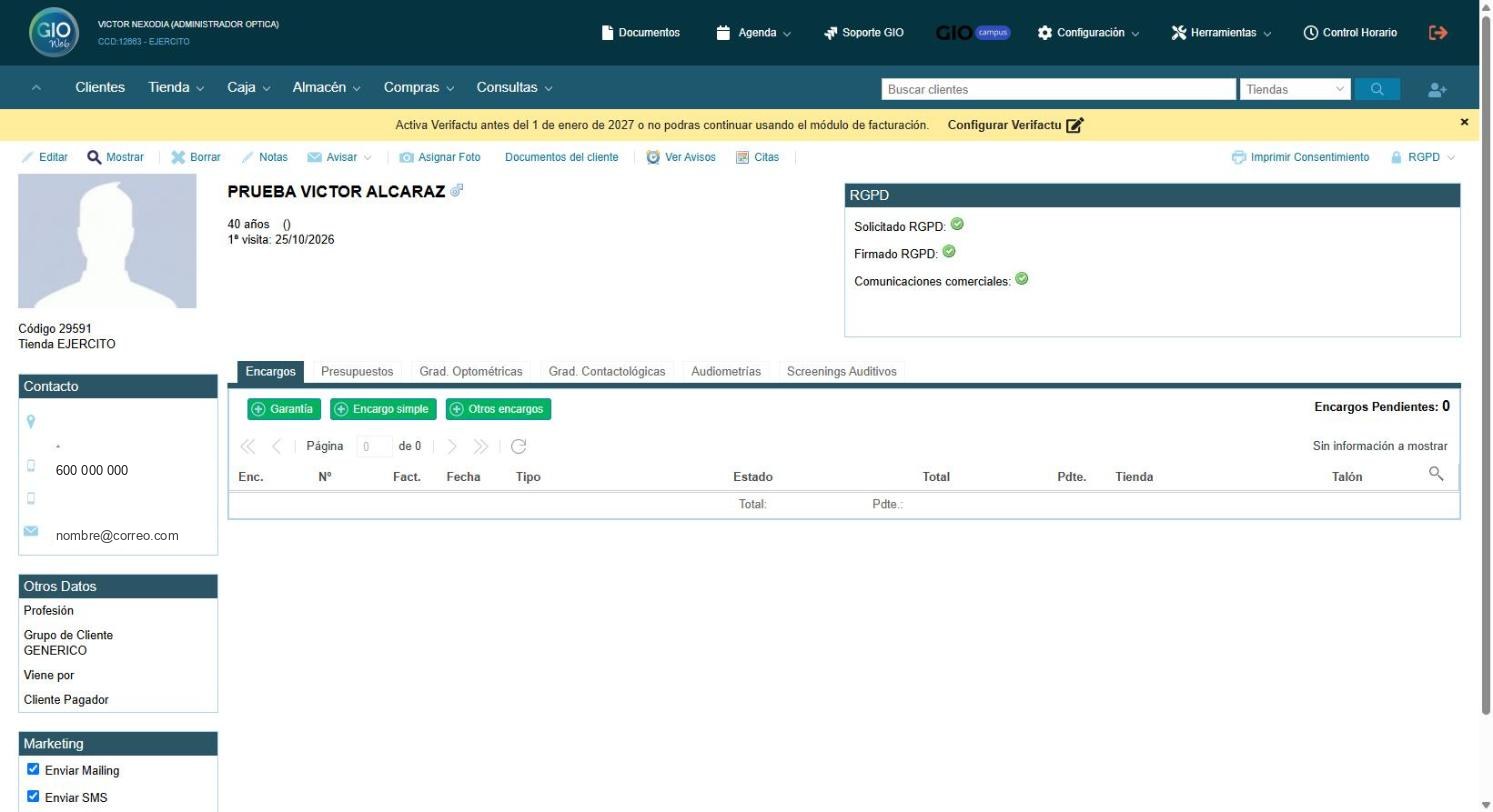Click the Garantía green button

click(x=284, y=409)
